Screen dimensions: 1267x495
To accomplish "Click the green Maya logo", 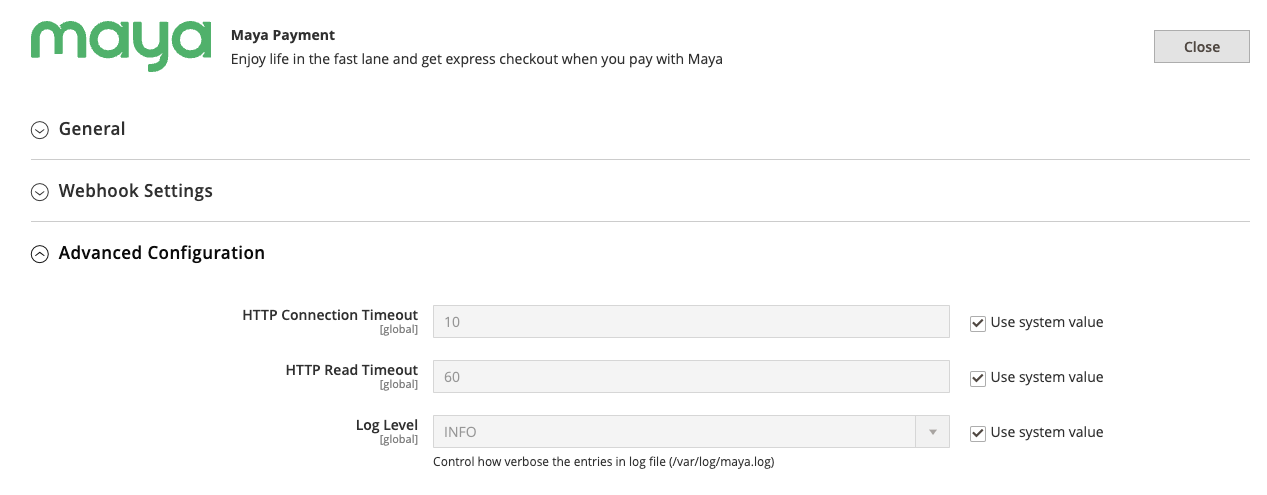I will [120, 46].
